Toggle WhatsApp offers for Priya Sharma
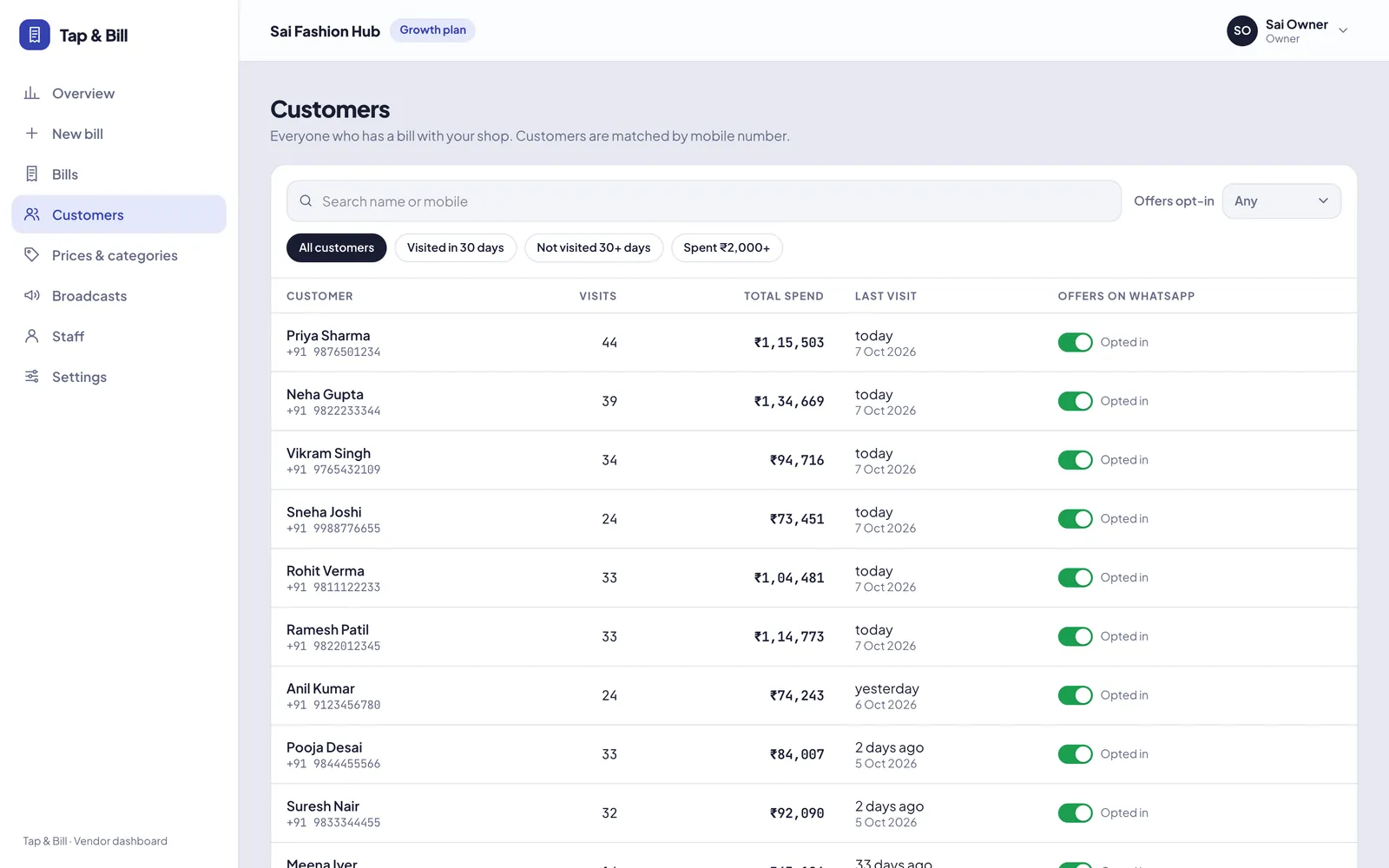This screenshot has height=868, width=1389. (1075, 342)
